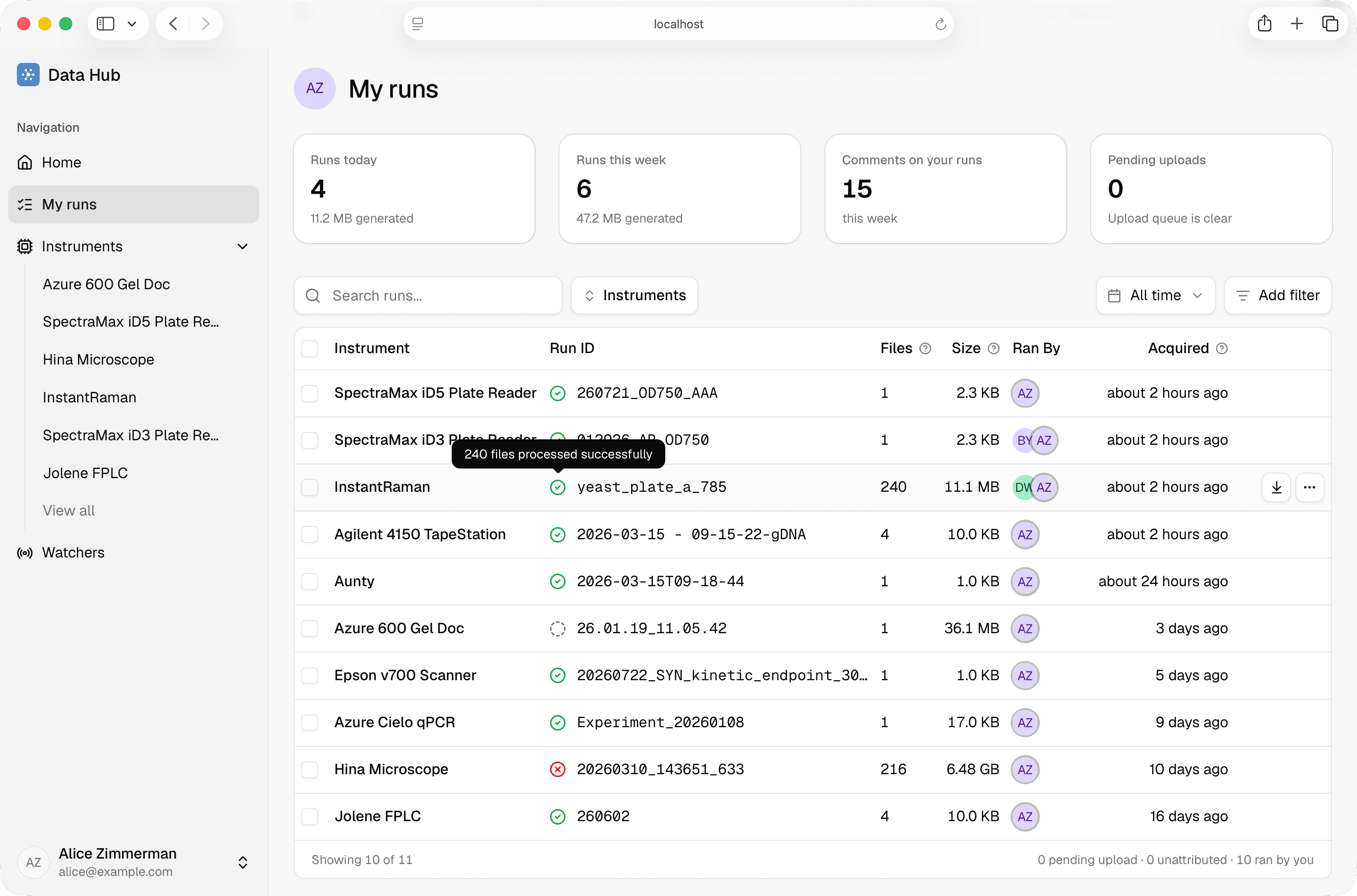Click the failed status icon for Hina Microscope run
This screenshot has width=1357, height=896.
[558, 770]
